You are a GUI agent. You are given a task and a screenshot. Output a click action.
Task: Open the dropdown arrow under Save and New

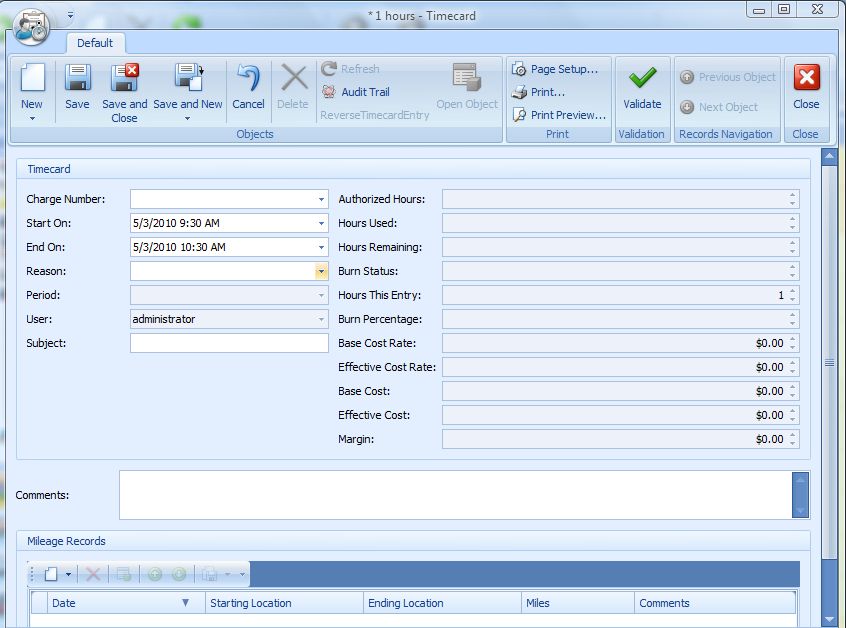click(x=187, y=118)
